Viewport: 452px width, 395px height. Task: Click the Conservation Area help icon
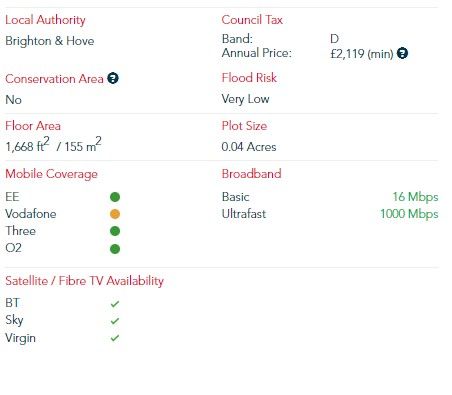point(113,78)
